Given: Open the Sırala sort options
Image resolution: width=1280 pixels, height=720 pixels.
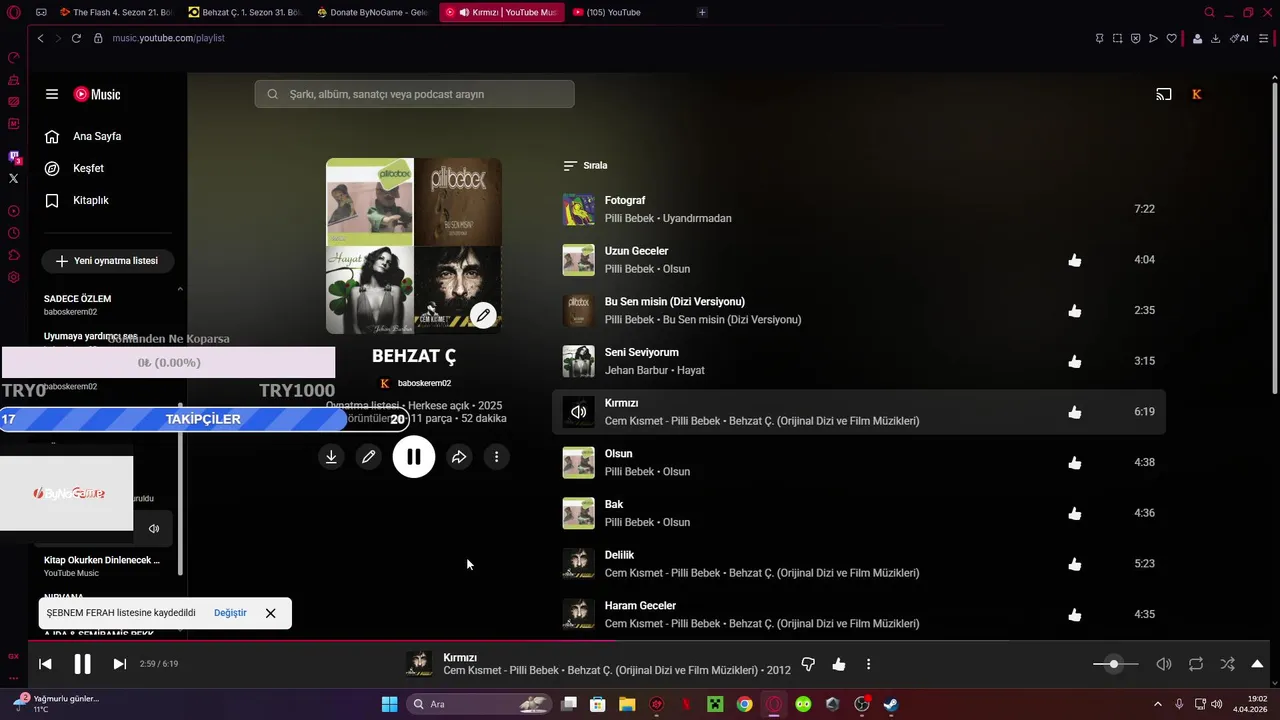Looking at the screenshot, I should click(x=585, y=166).
